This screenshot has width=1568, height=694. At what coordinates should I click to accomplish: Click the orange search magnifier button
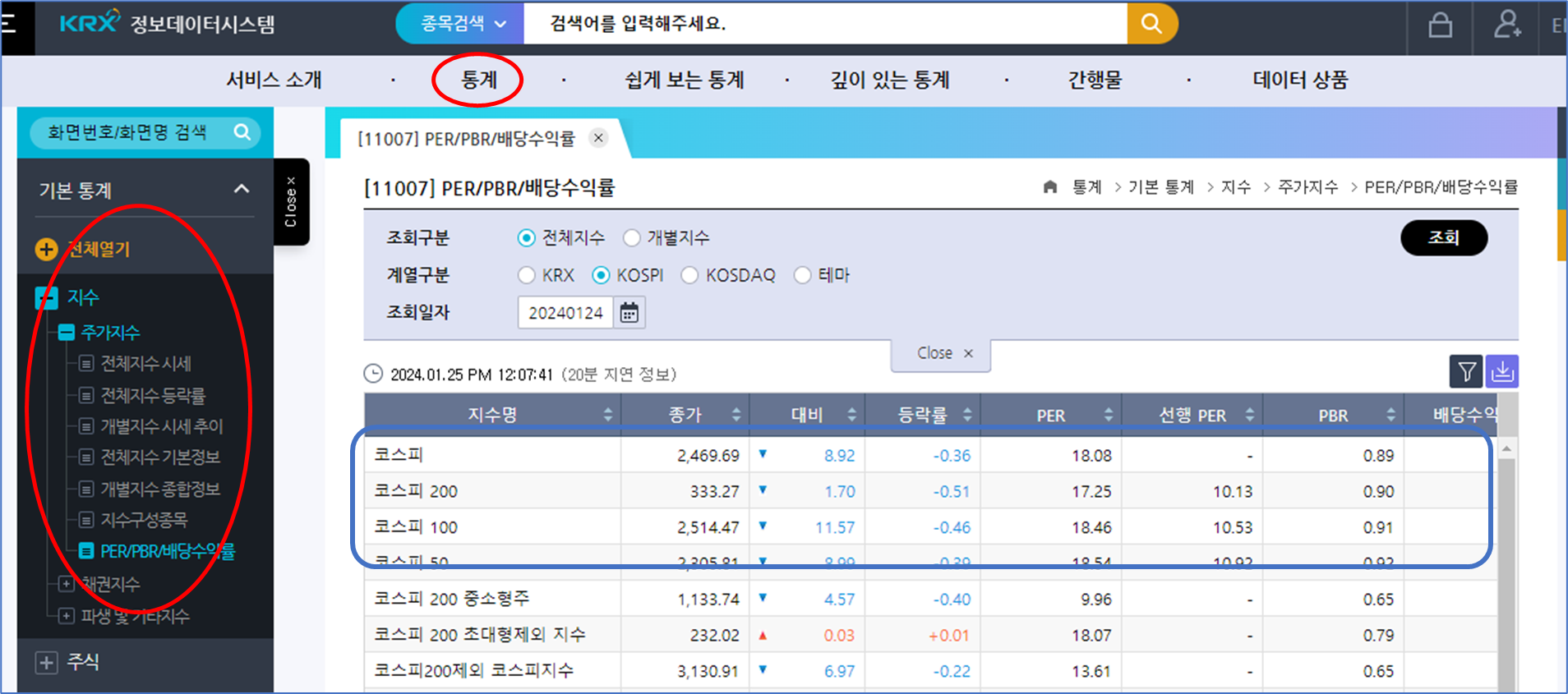(1152, 24)
